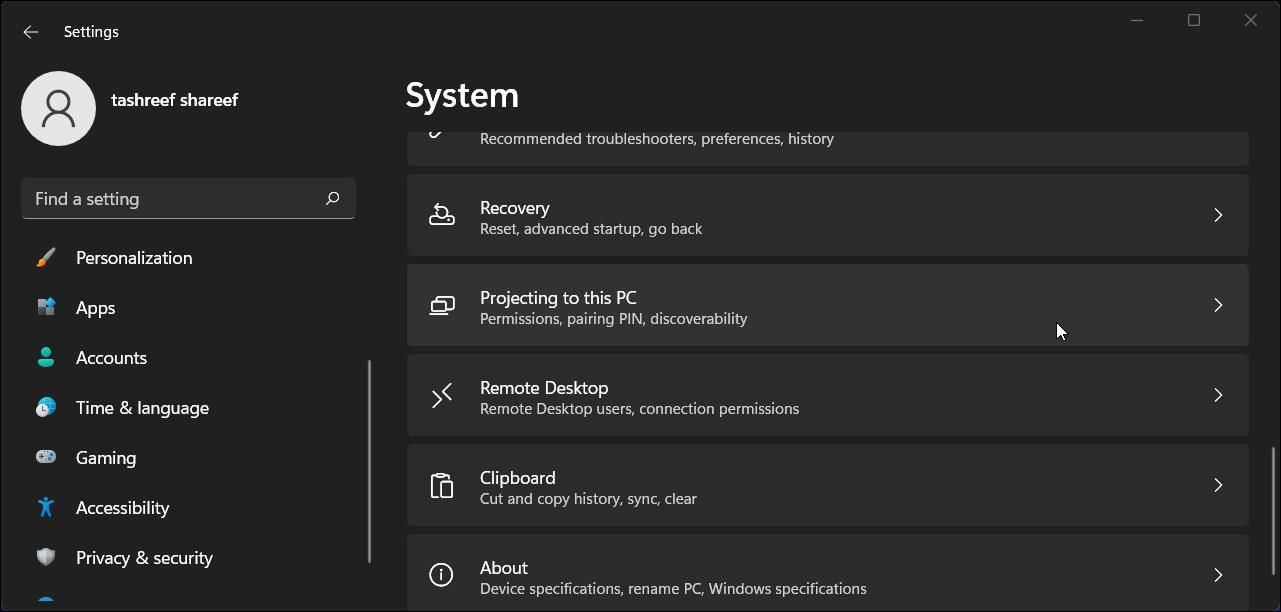1281x612 pixels.
Task: Open Time & language settings
Action: point(190,408)
